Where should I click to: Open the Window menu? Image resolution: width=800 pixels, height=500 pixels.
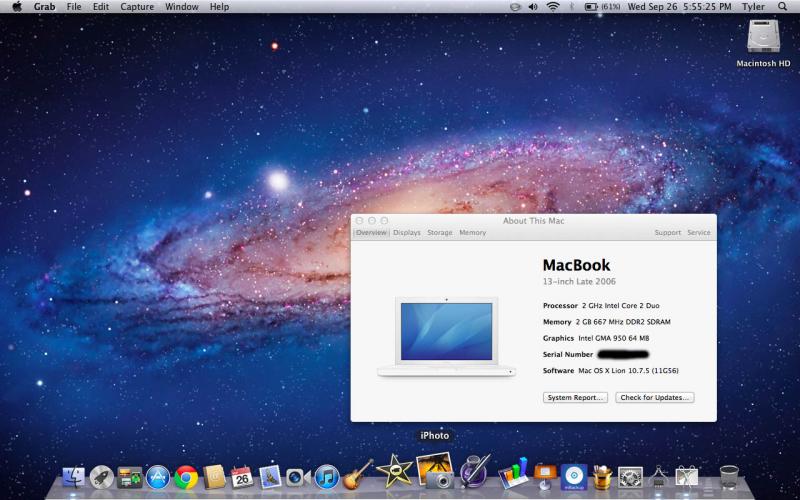(182, 7)
